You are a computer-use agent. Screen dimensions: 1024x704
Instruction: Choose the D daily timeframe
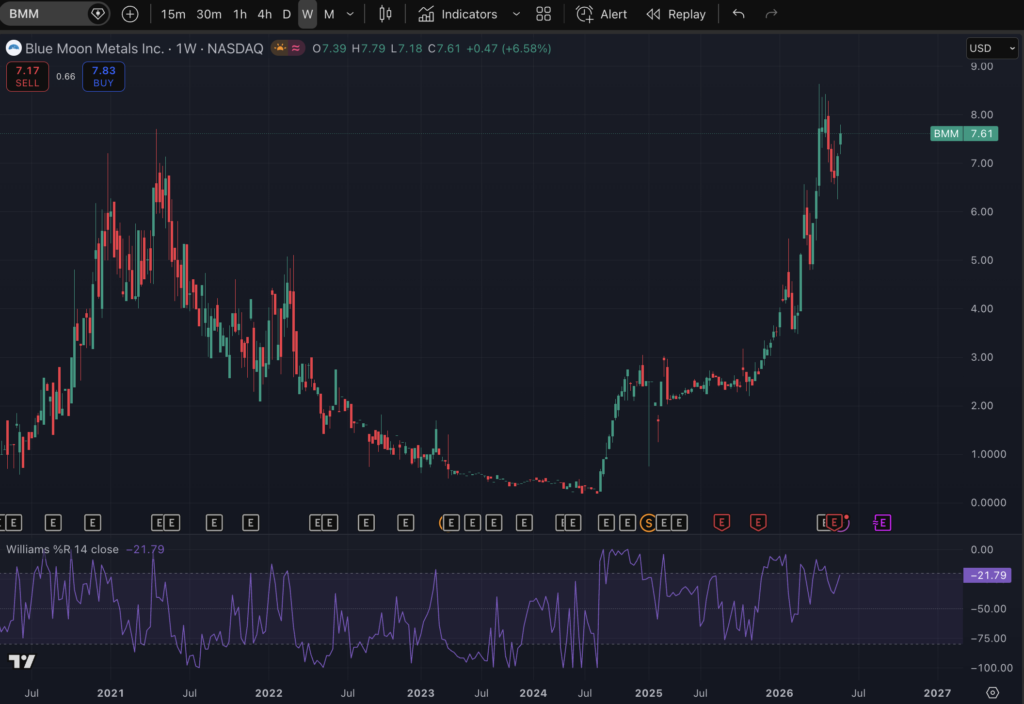tap(286, 14)
